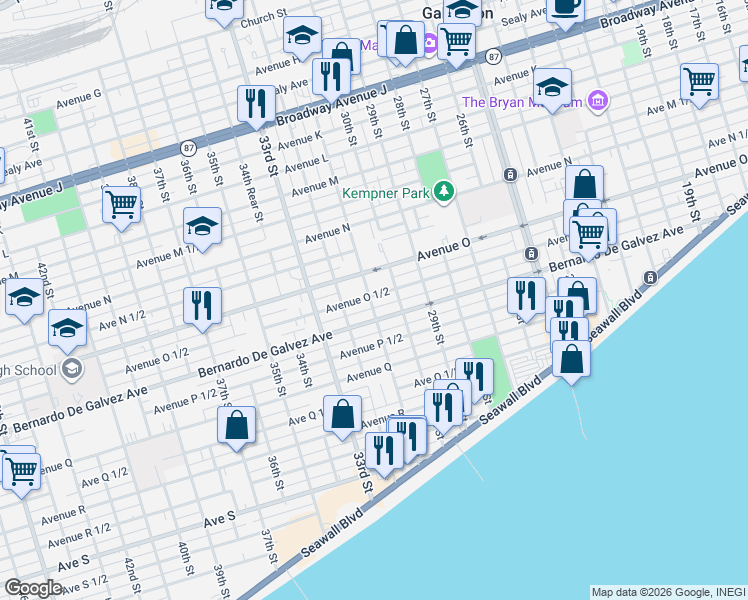Select the 17th St label
The image size is (748, 600).
click(x=697, y=24)
